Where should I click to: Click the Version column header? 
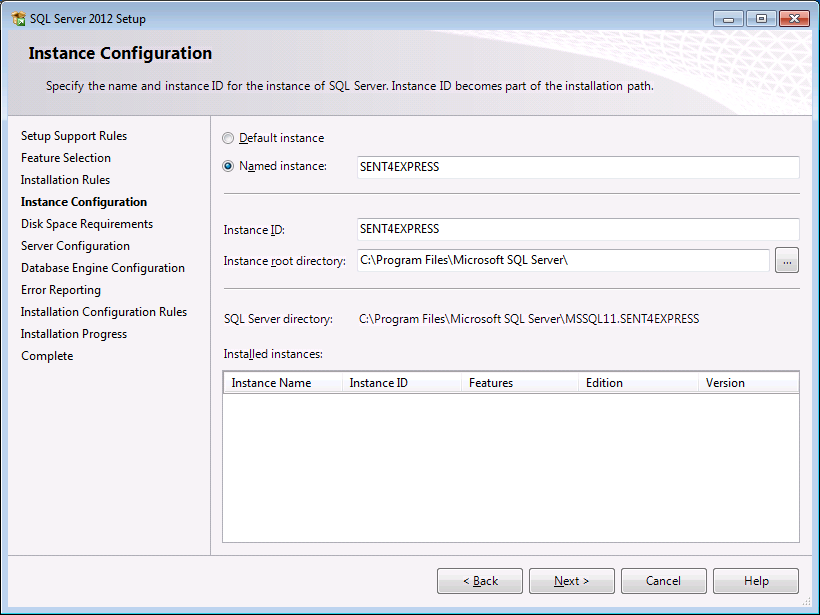click(x=725, y=382)
